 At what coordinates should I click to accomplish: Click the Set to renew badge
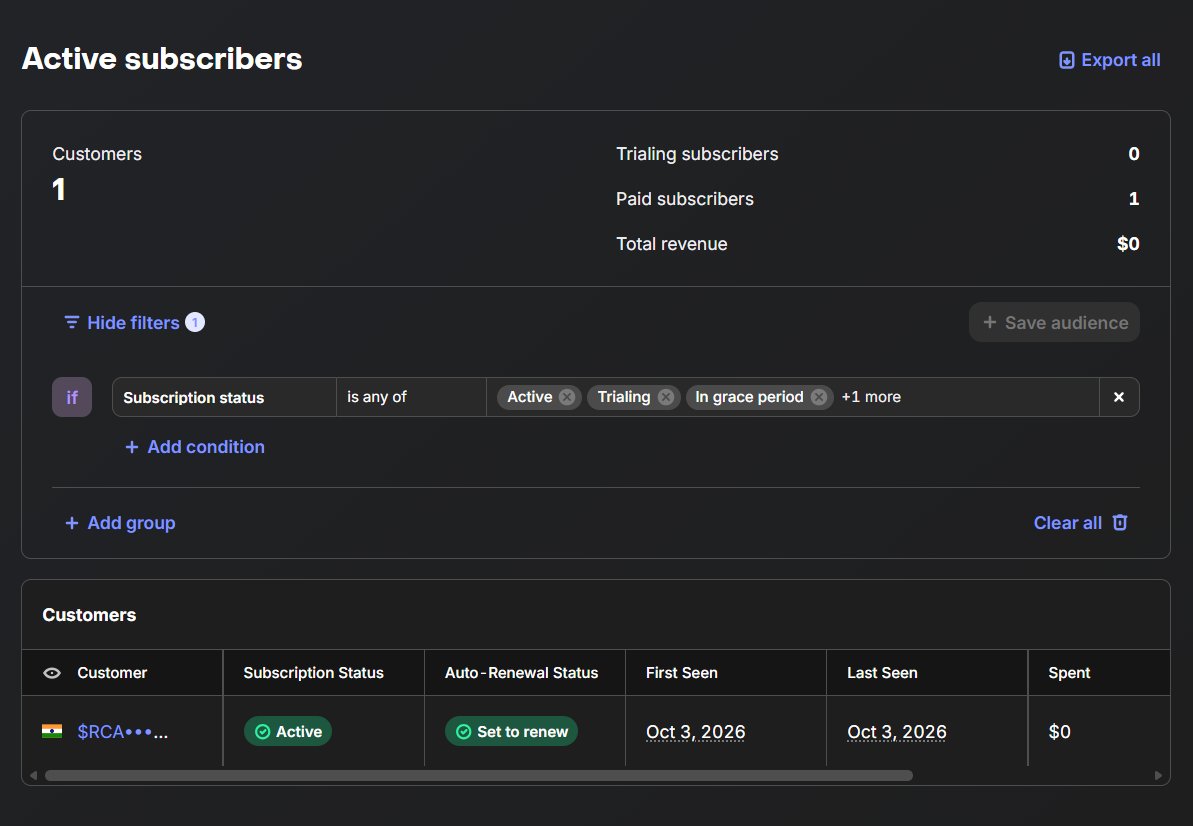[511, 732]
